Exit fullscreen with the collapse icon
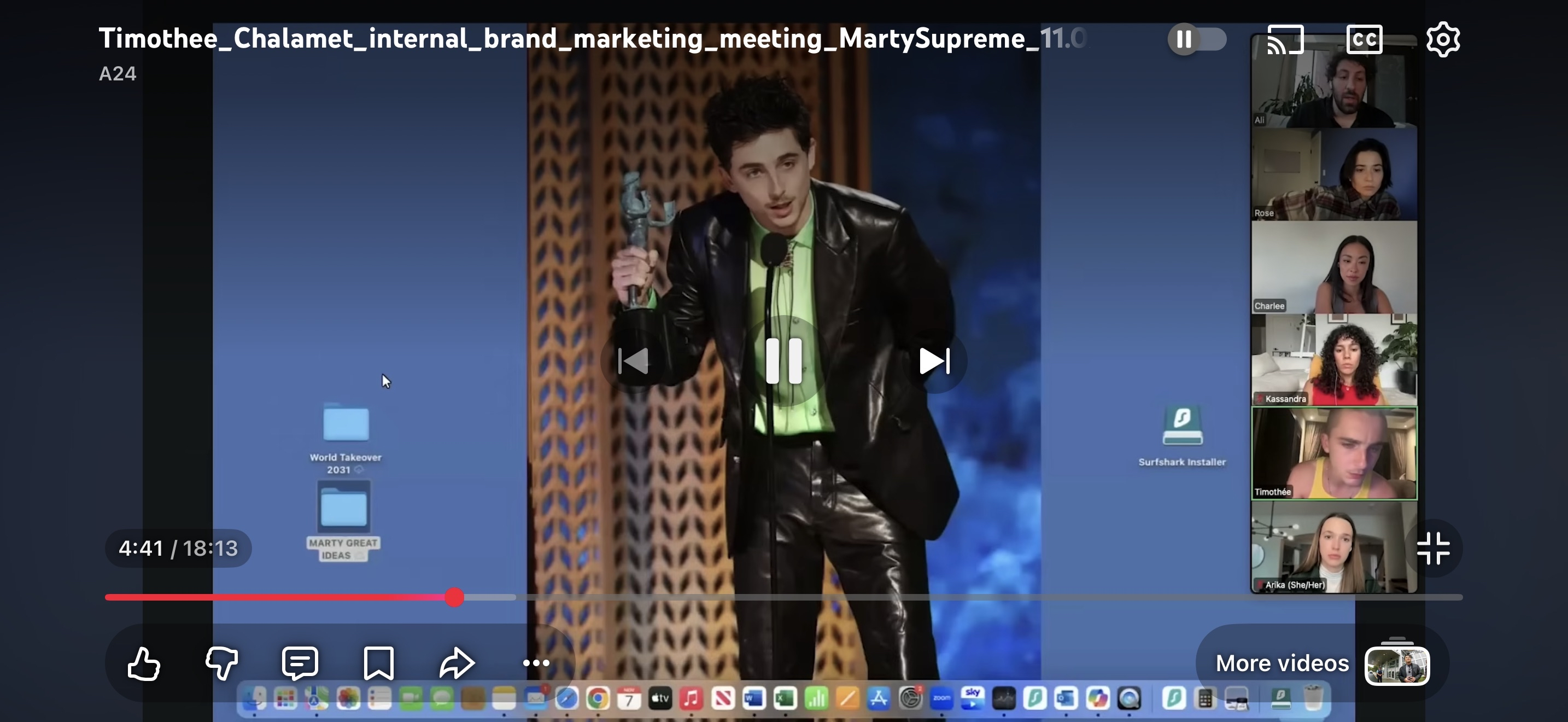1568x722 pixels. pos(1433,549)
